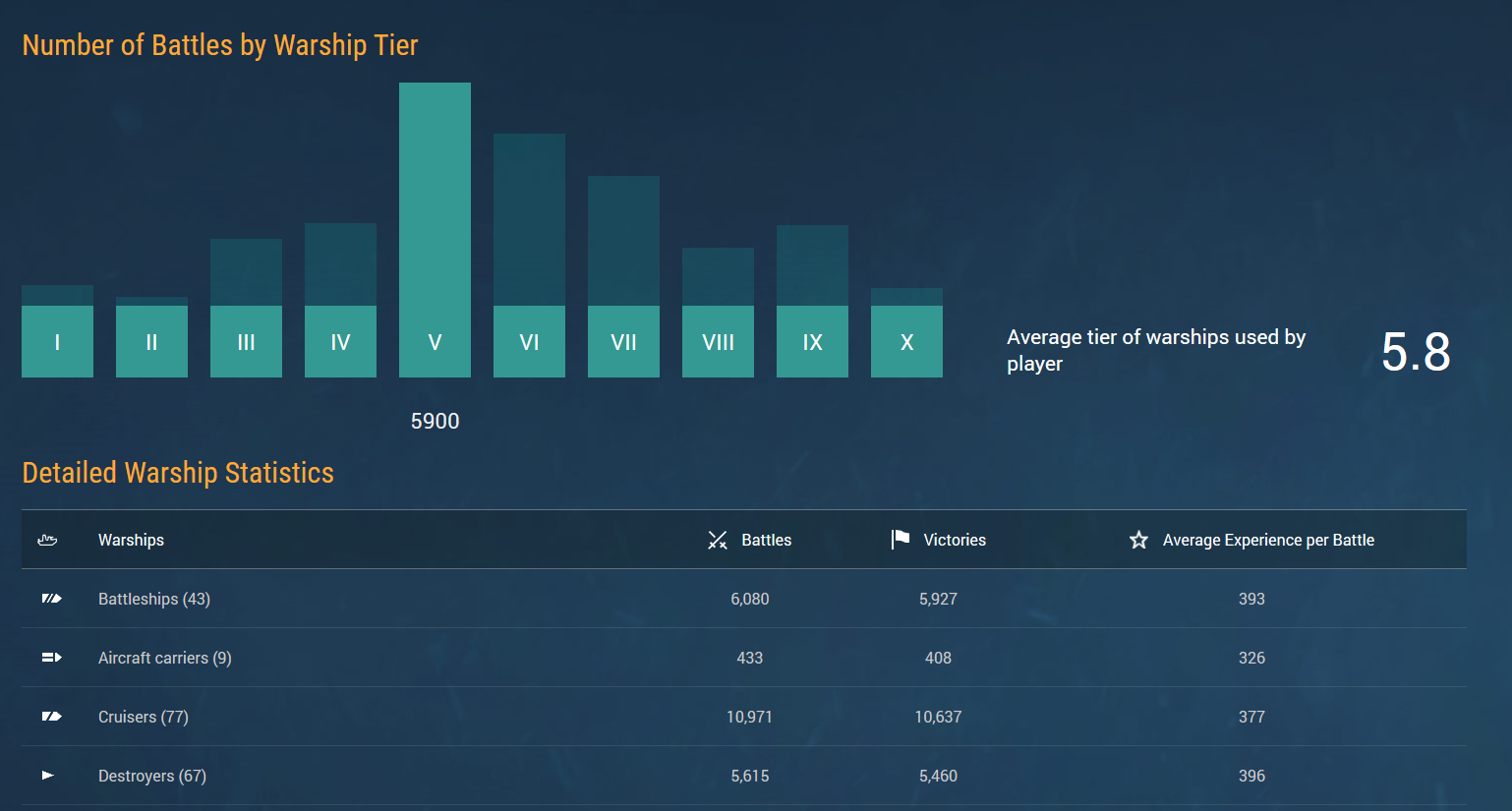Sort table by Victories column

coord(954,540)
